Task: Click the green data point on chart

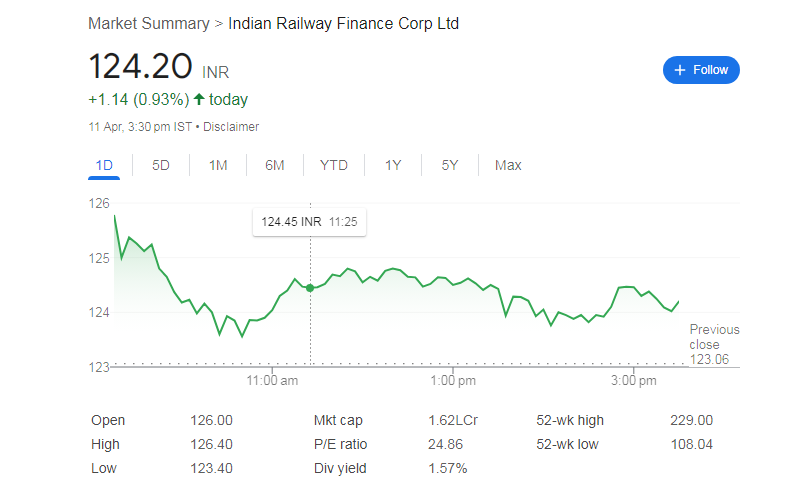Action: click(x=310, y=288)
